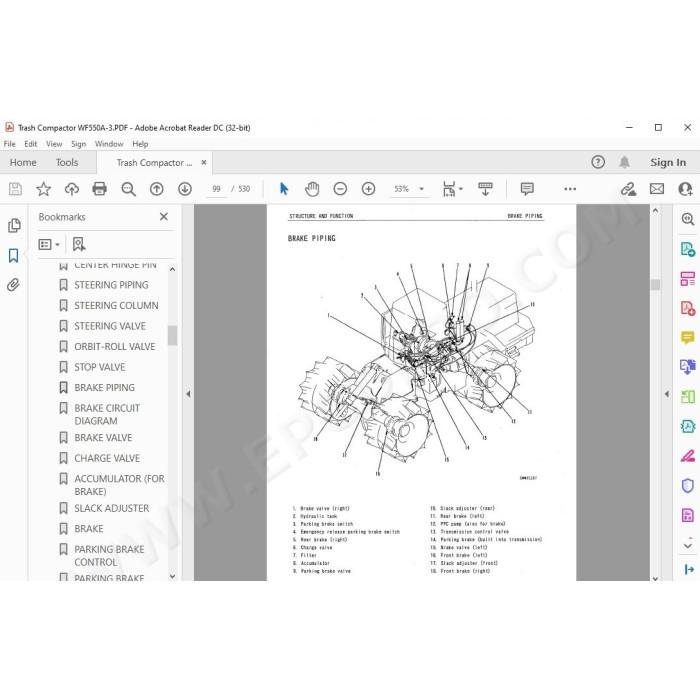Toggle Page Thumbnails panel icon
The height and width of the screenshot is (700, 700).
click(14, 225)
